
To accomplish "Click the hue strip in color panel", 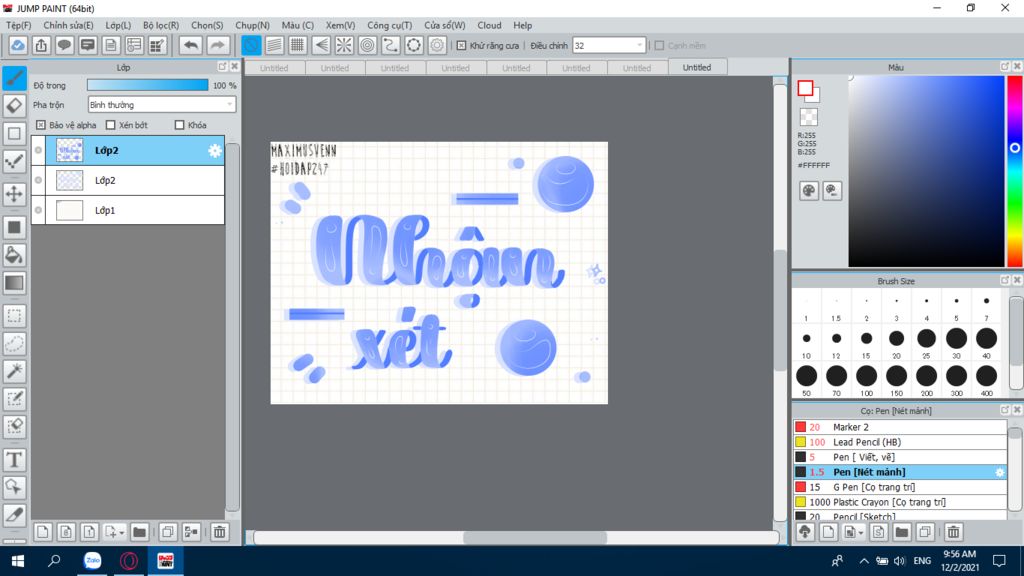I will (x=1014, y=171).
